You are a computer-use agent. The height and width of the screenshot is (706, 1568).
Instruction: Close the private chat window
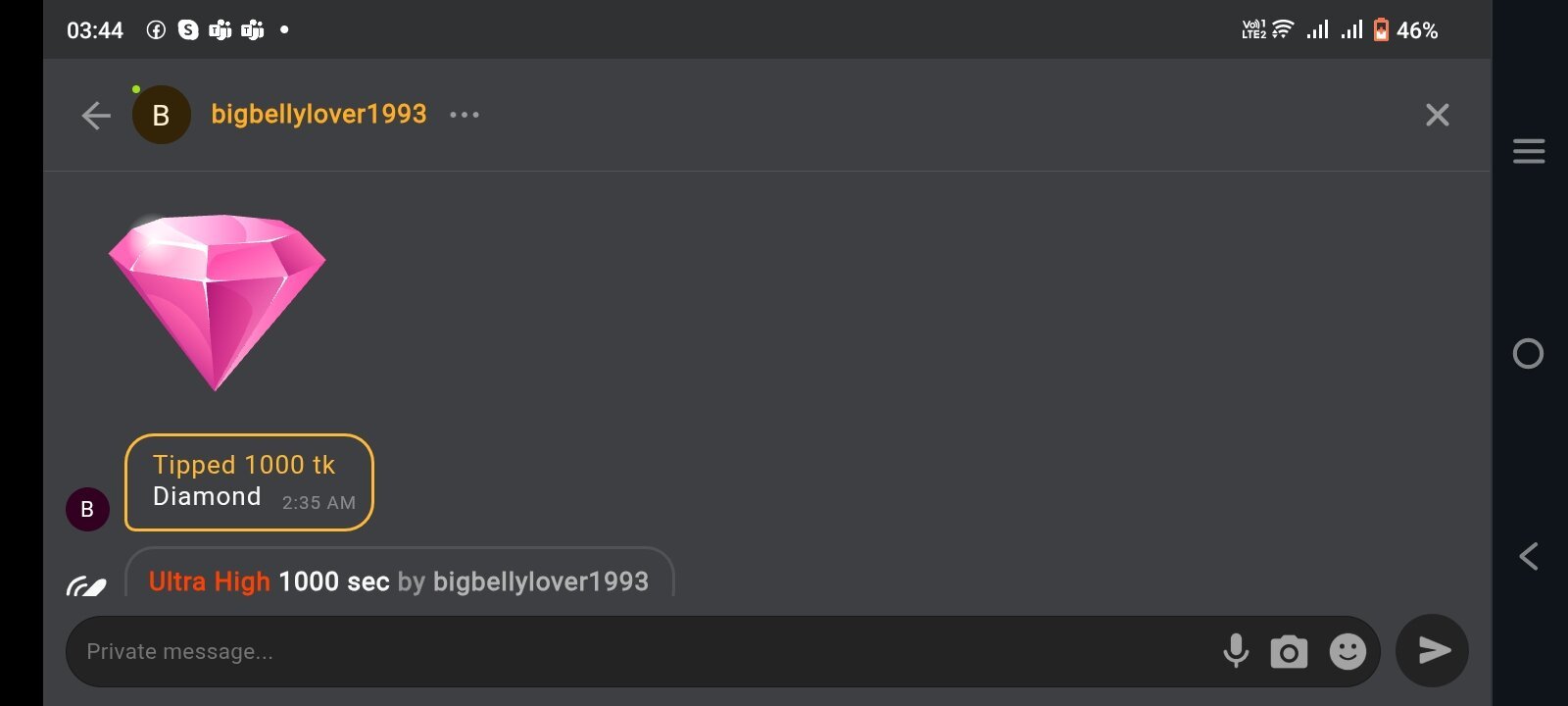1437,116
